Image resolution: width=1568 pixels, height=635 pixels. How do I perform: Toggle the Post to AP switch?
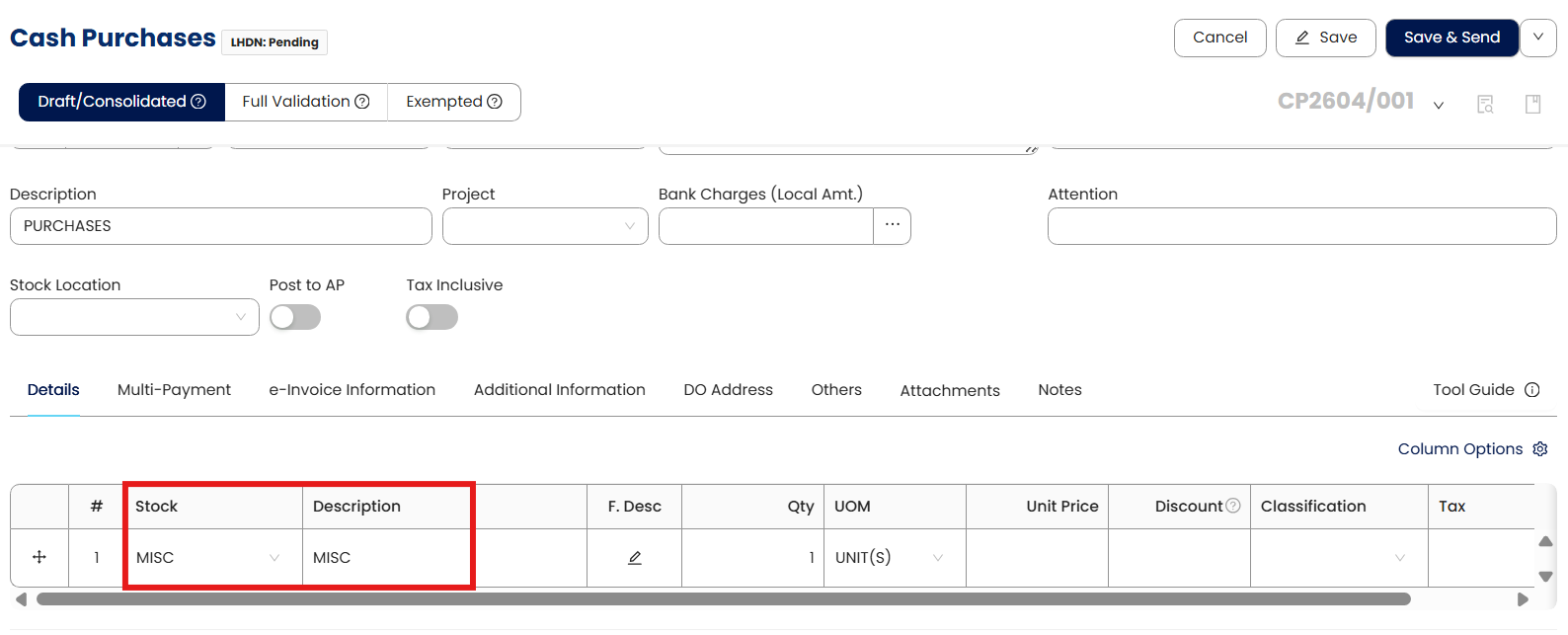pos(295,317)
